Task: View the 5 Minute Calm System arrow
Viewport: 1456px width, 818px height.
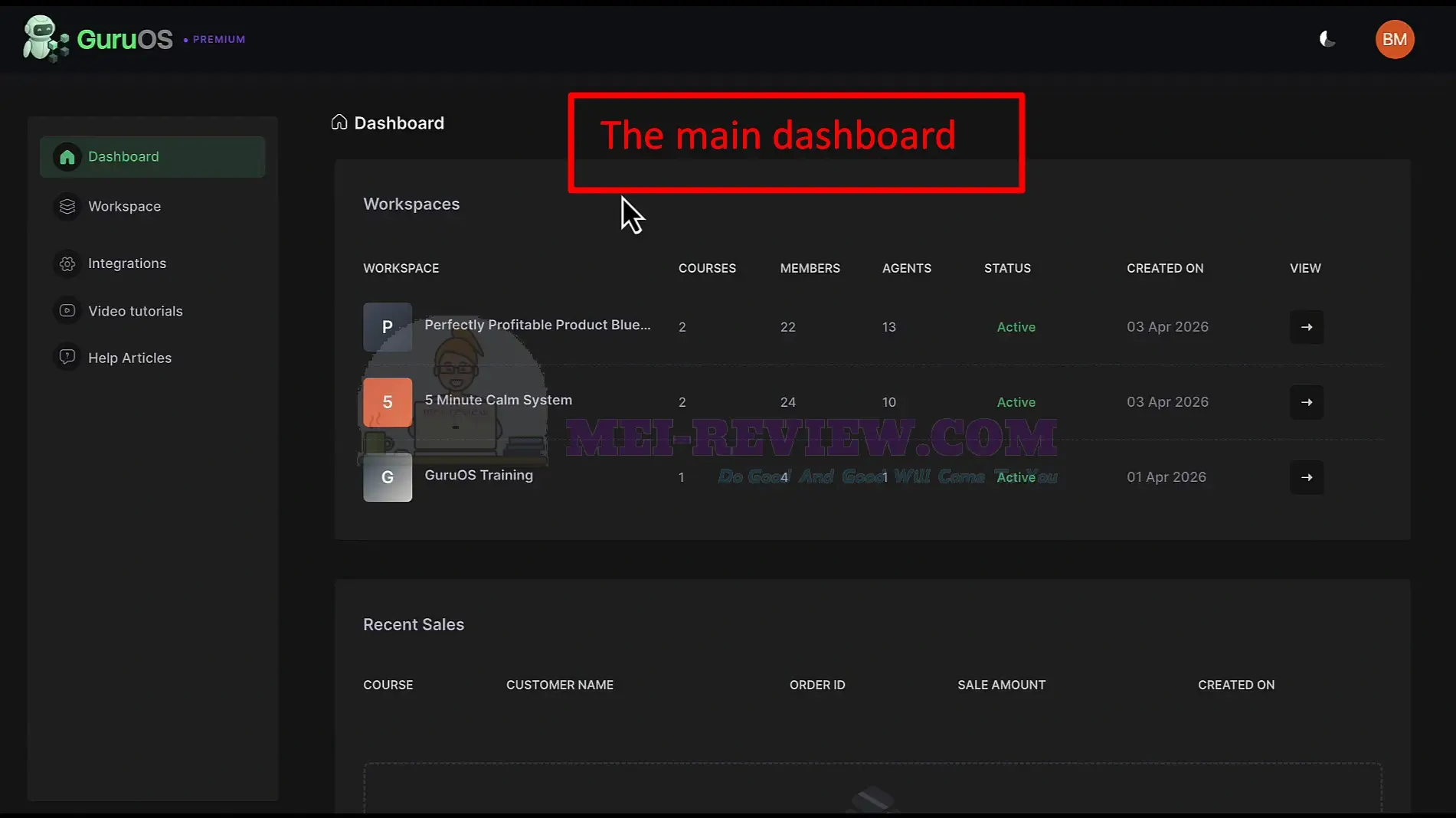Action: (x=1307, y=402)
